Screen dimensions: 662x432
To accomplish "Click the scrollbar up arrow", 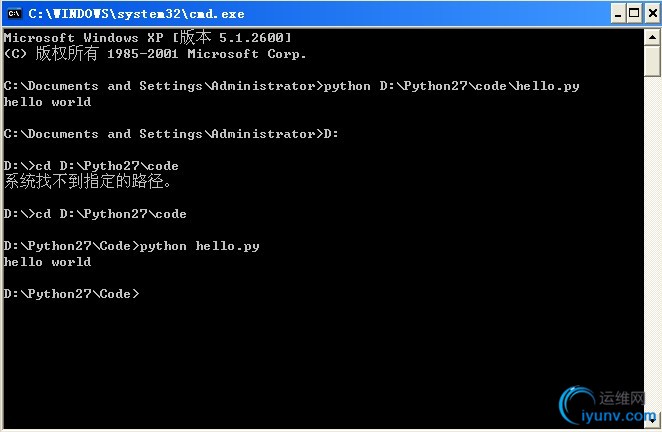I will pyautogui.click(x=652, y=37).
